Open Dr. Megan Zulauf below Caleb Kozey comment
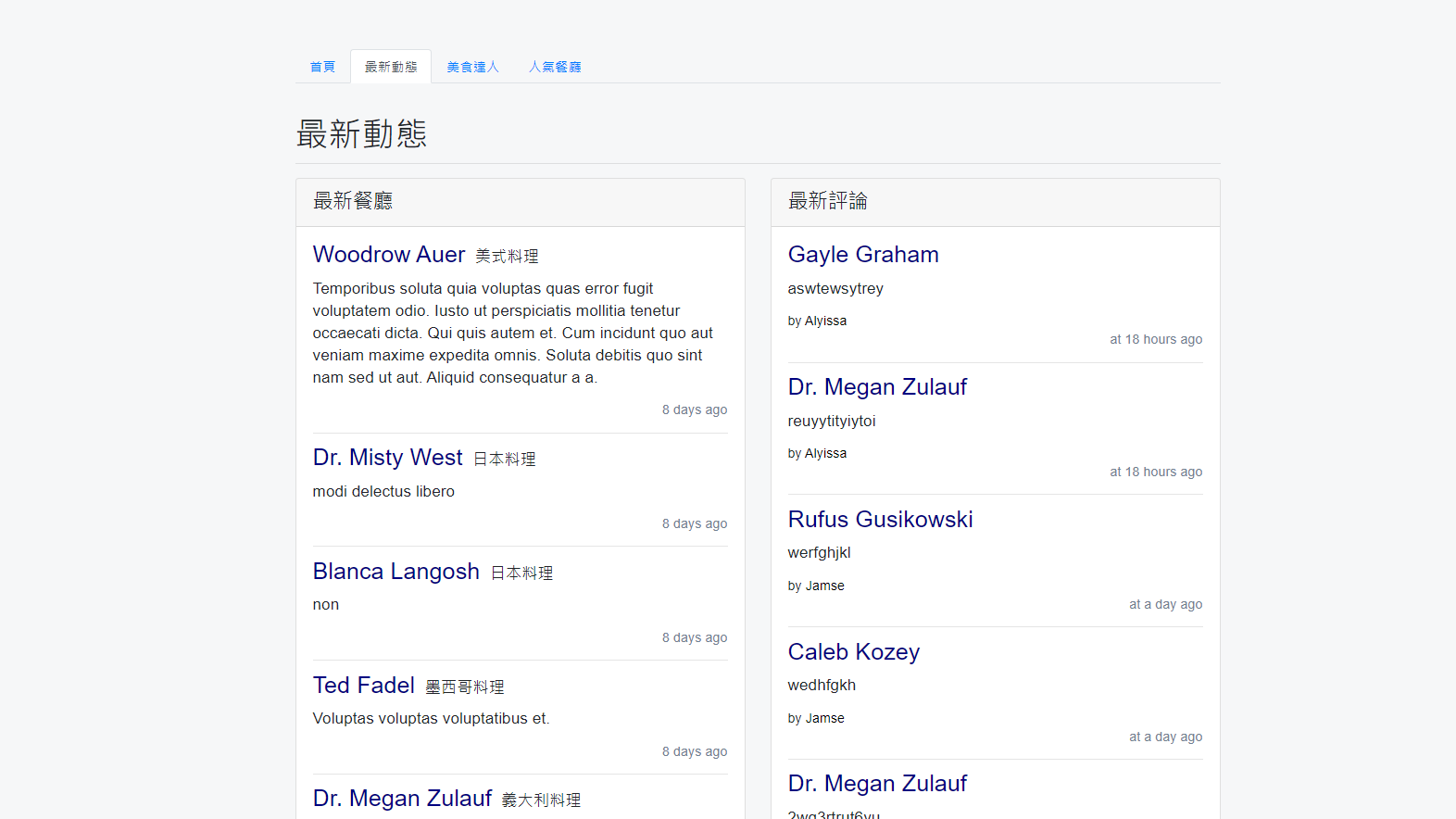This screenshot has width=1456, height=819. [x=877, y=784]
